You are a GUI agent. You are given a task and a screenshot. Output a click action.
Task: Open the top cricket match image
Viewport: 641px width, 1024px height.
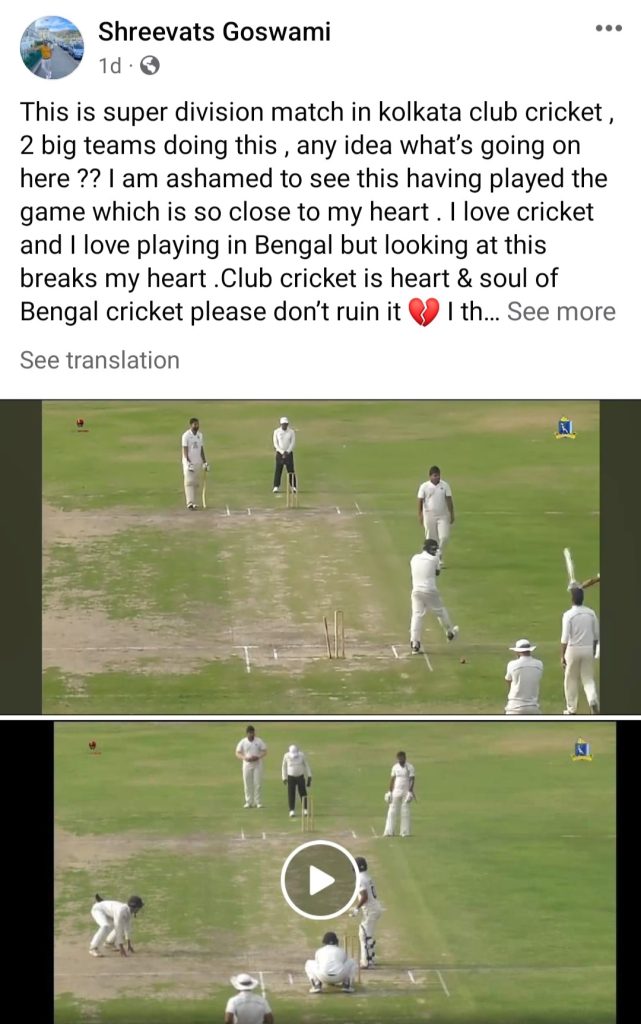click(x=320, y=556)
